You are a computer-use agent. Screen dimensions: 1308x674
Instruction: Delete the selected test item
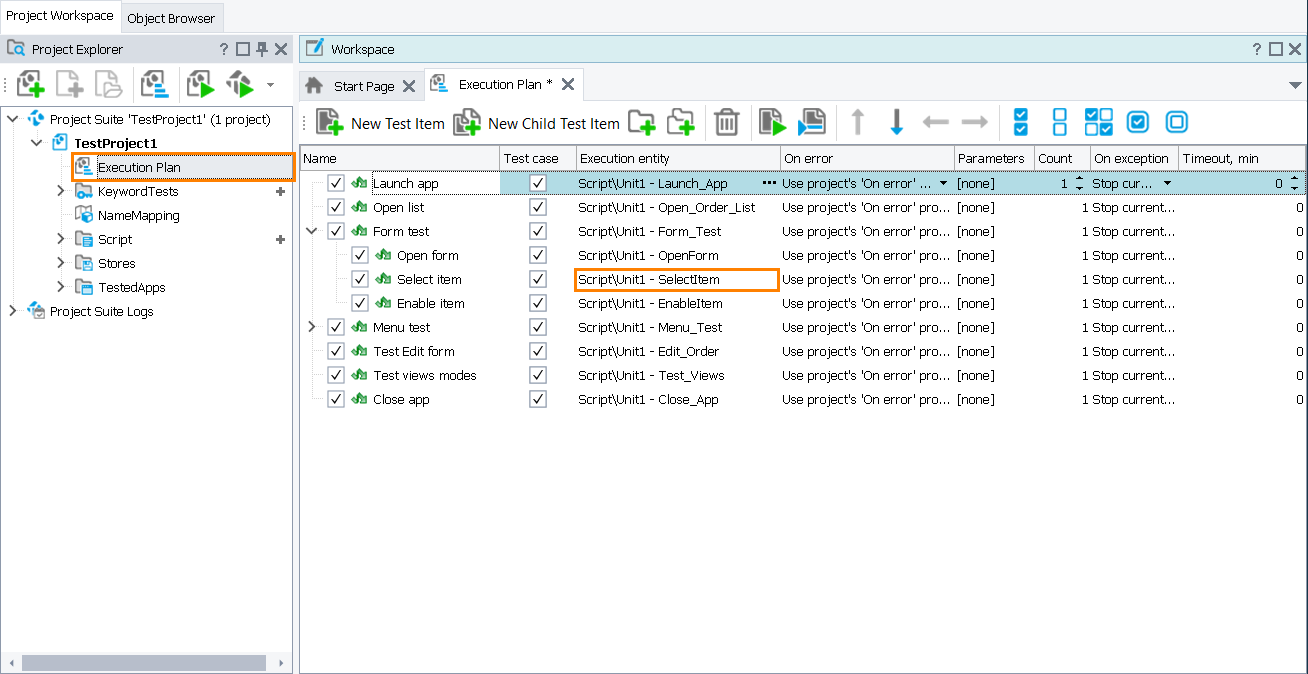point(726,121)
